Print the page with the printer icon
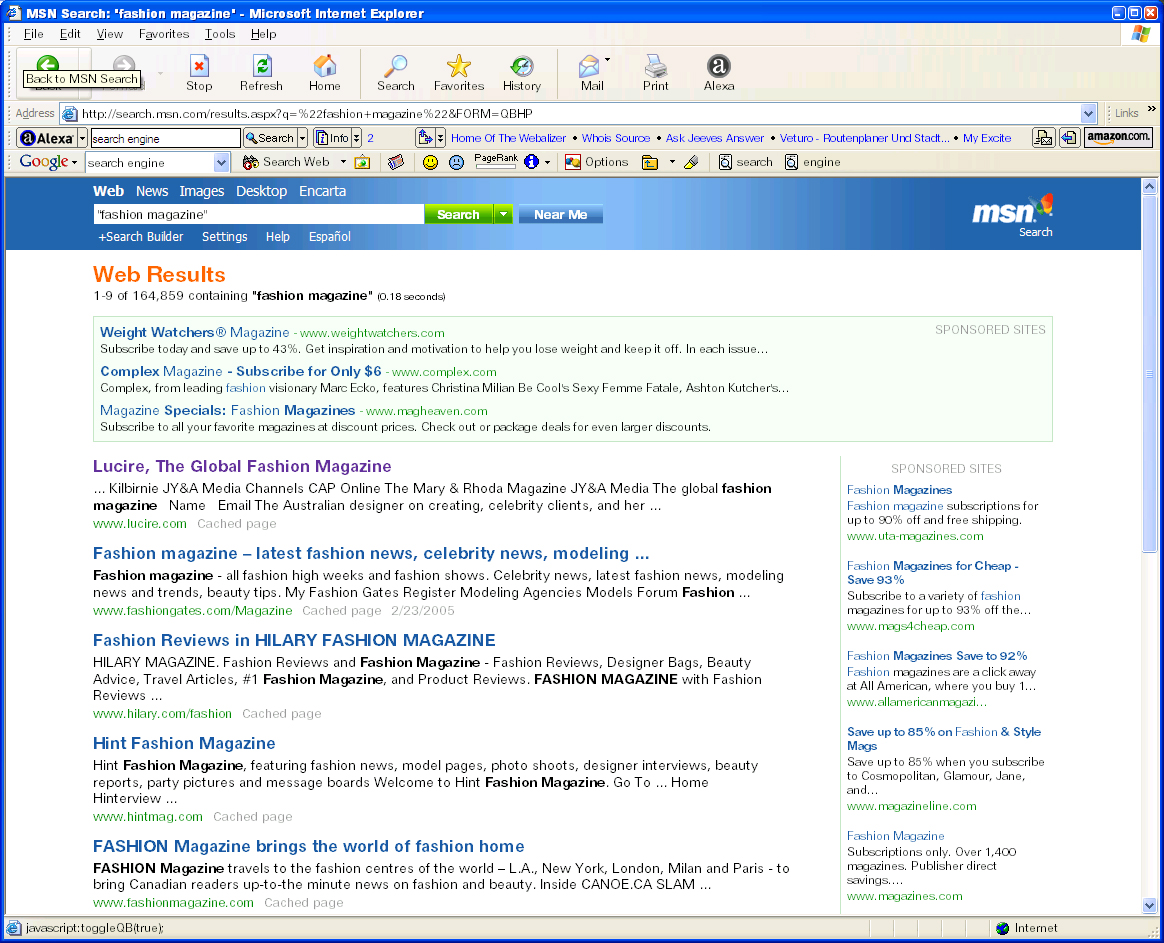 (655, 65)
